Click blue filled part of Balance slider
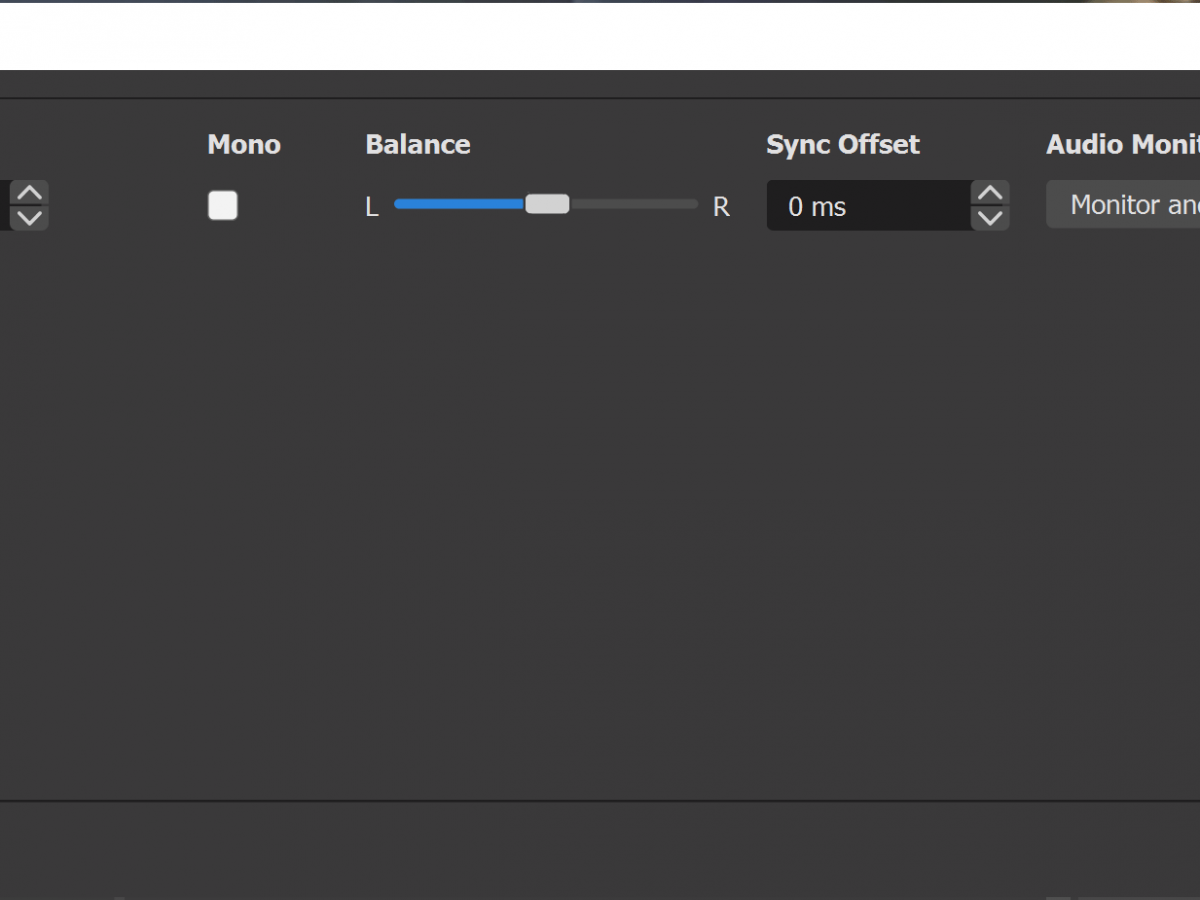 tap(458, 204)
